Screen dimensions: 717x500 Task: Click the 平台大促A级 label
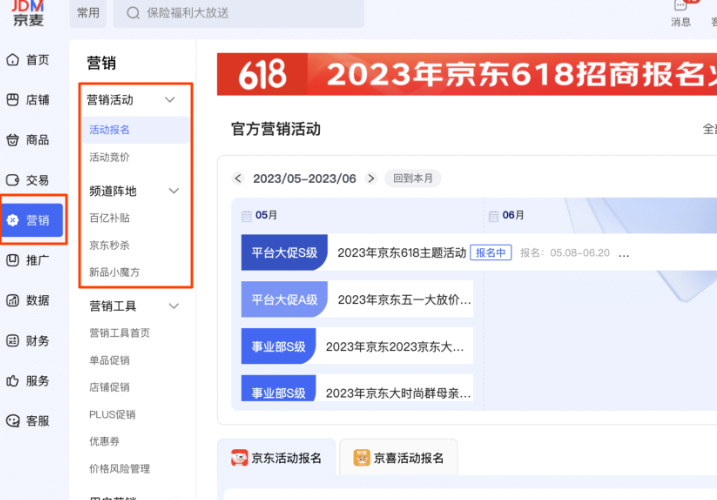[284, 300]
